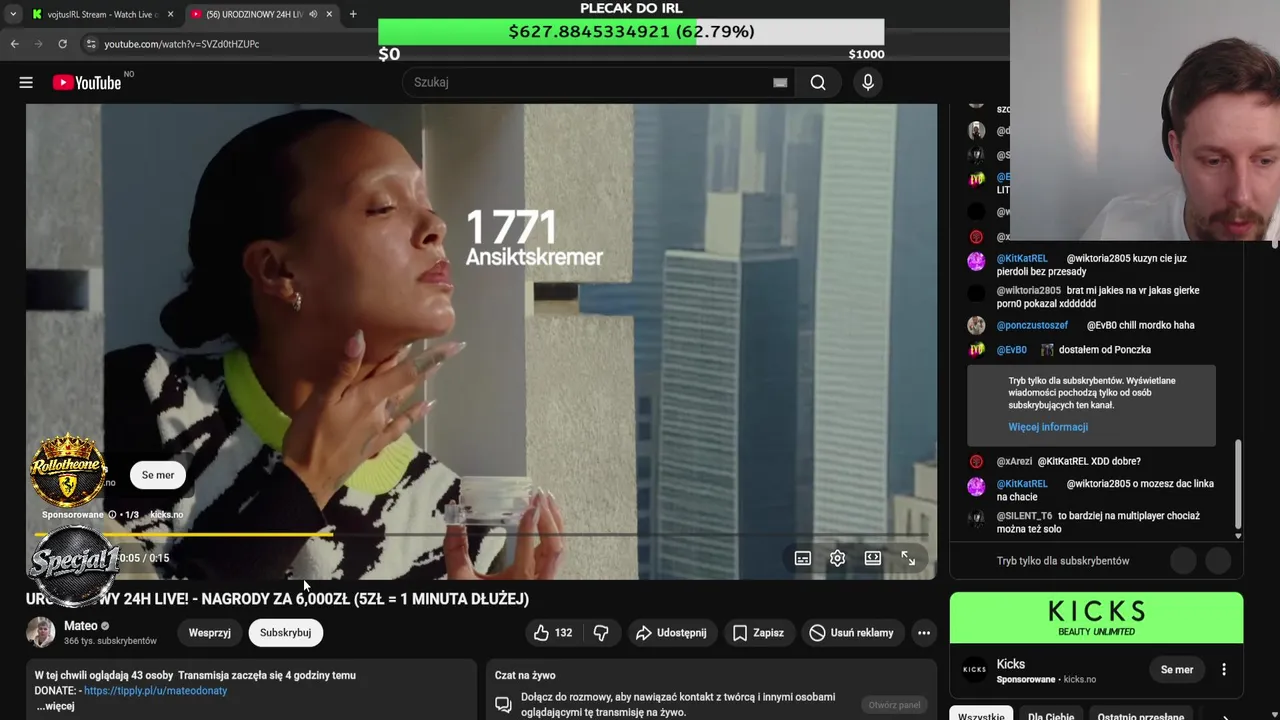Viewport: 1280px width, 720px height.
Task: Click the PLECAK DO IRL donation progress bar
Action: coord(631,32)
